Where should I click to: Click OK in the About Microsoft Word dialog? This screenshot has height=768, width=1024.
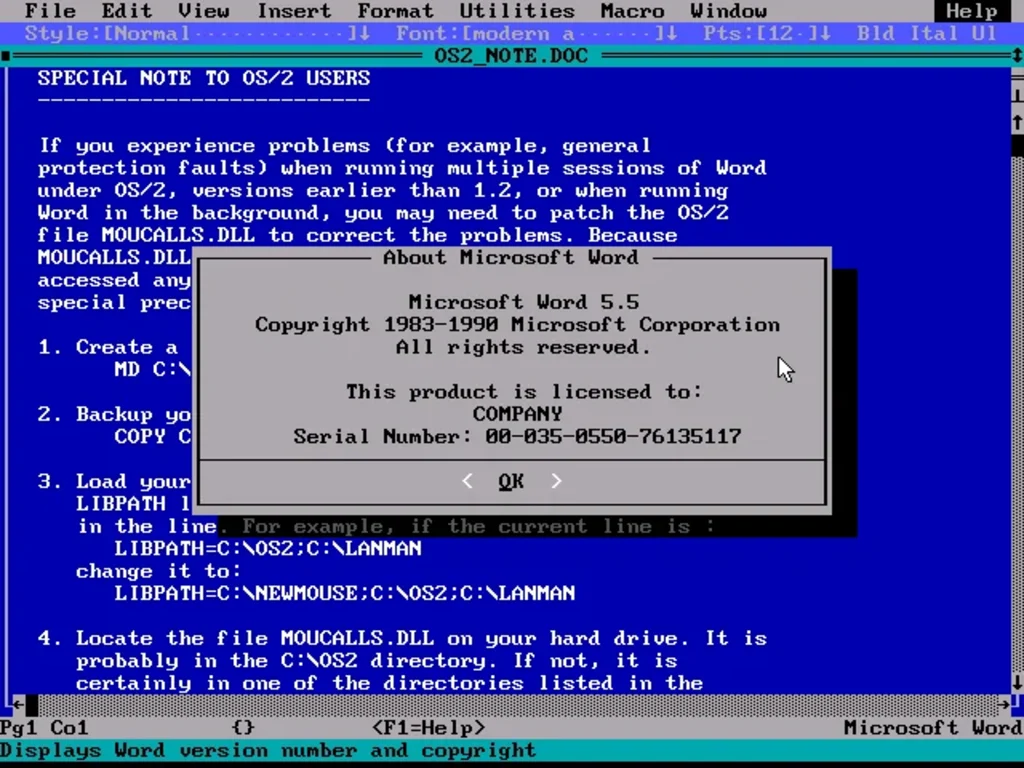click(x=510, y=481)
